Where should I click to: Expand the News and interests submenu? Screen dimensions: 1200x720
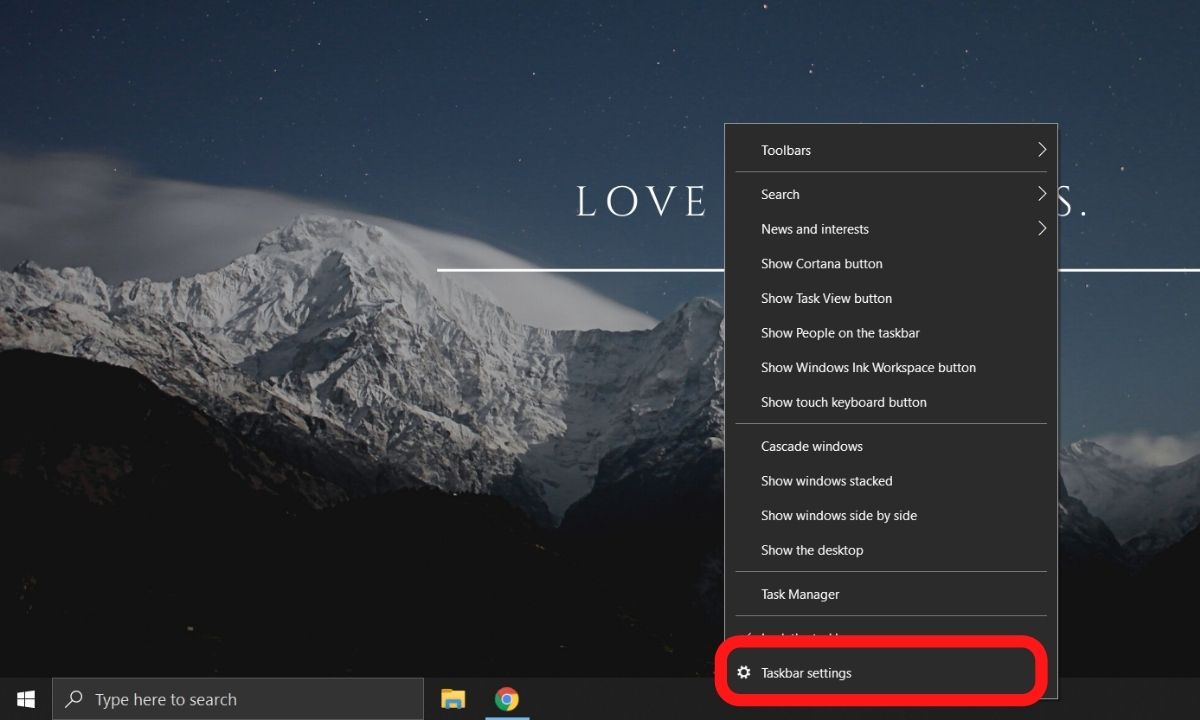[x=815, y=229]
